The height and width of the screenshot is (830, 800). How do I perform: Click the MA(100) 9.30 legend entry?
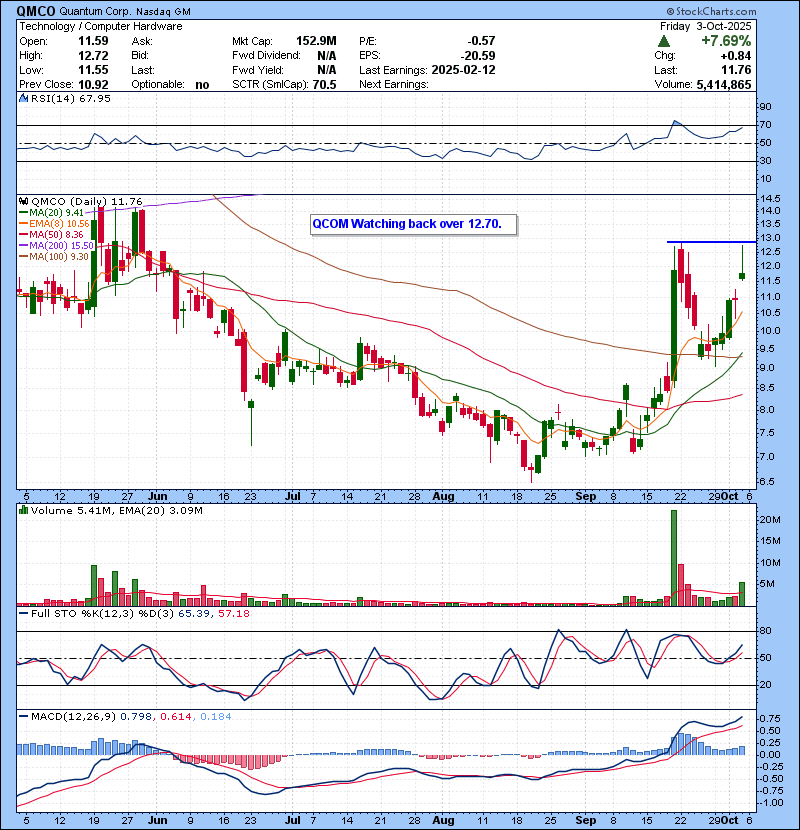[x=54, y=257]
